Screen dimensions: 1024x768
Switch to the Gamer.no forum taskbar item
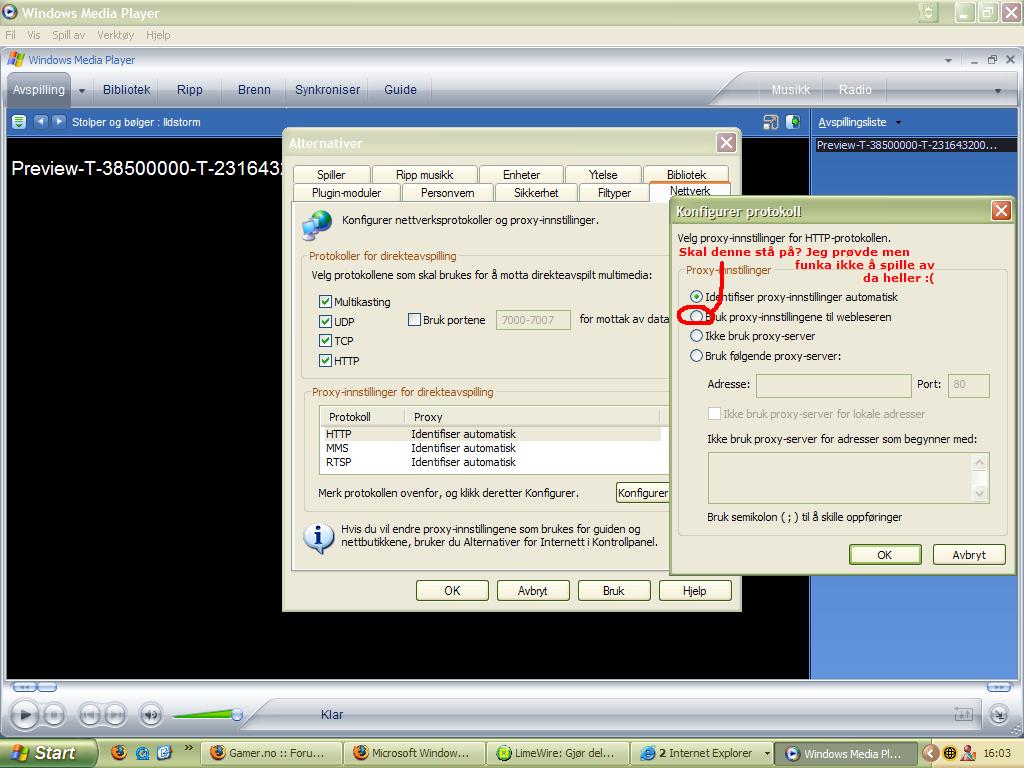[270, 753]
